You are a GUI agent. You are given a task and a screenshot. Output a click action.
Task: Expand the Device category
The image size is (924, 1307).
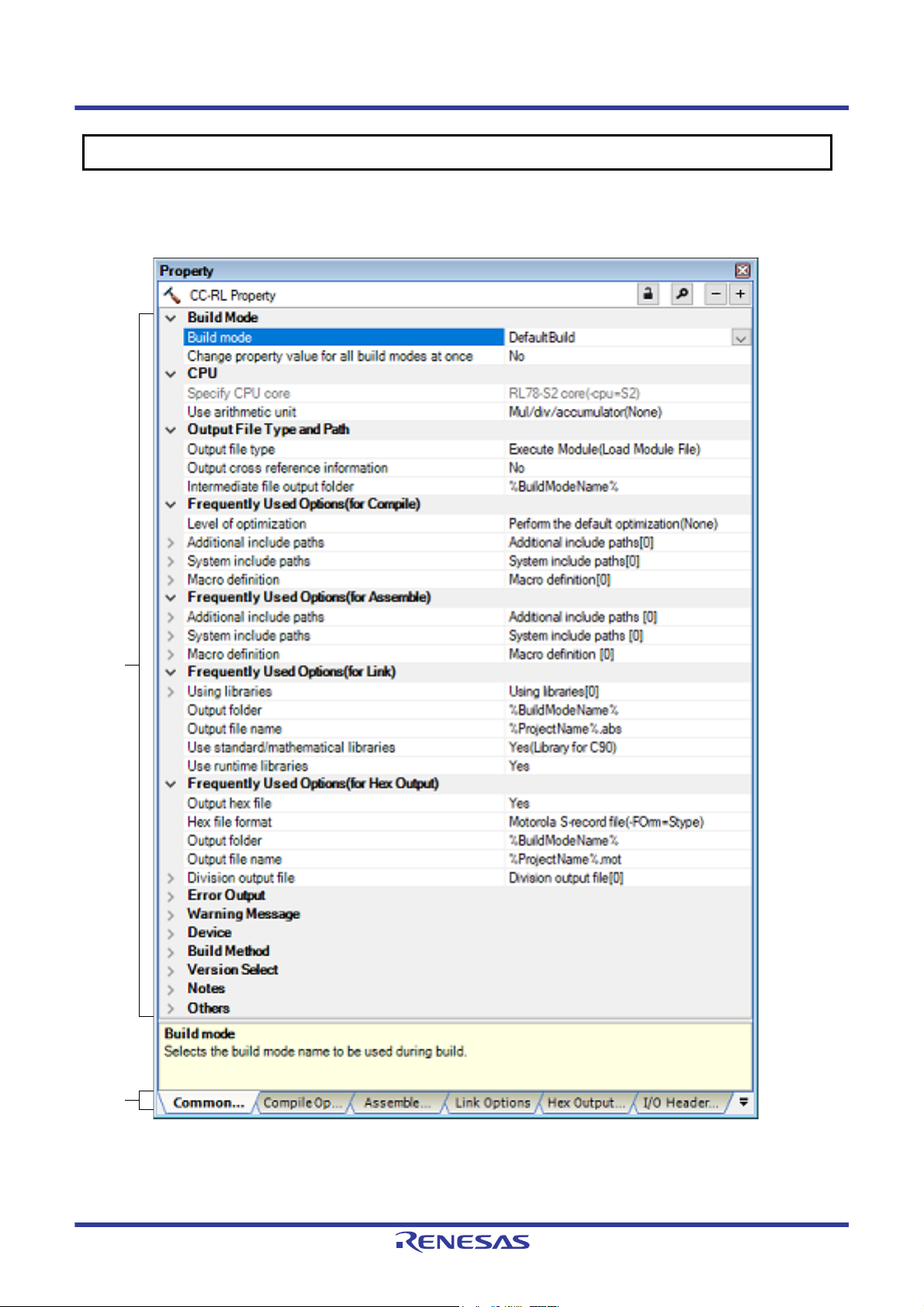(x=171, y=933)
